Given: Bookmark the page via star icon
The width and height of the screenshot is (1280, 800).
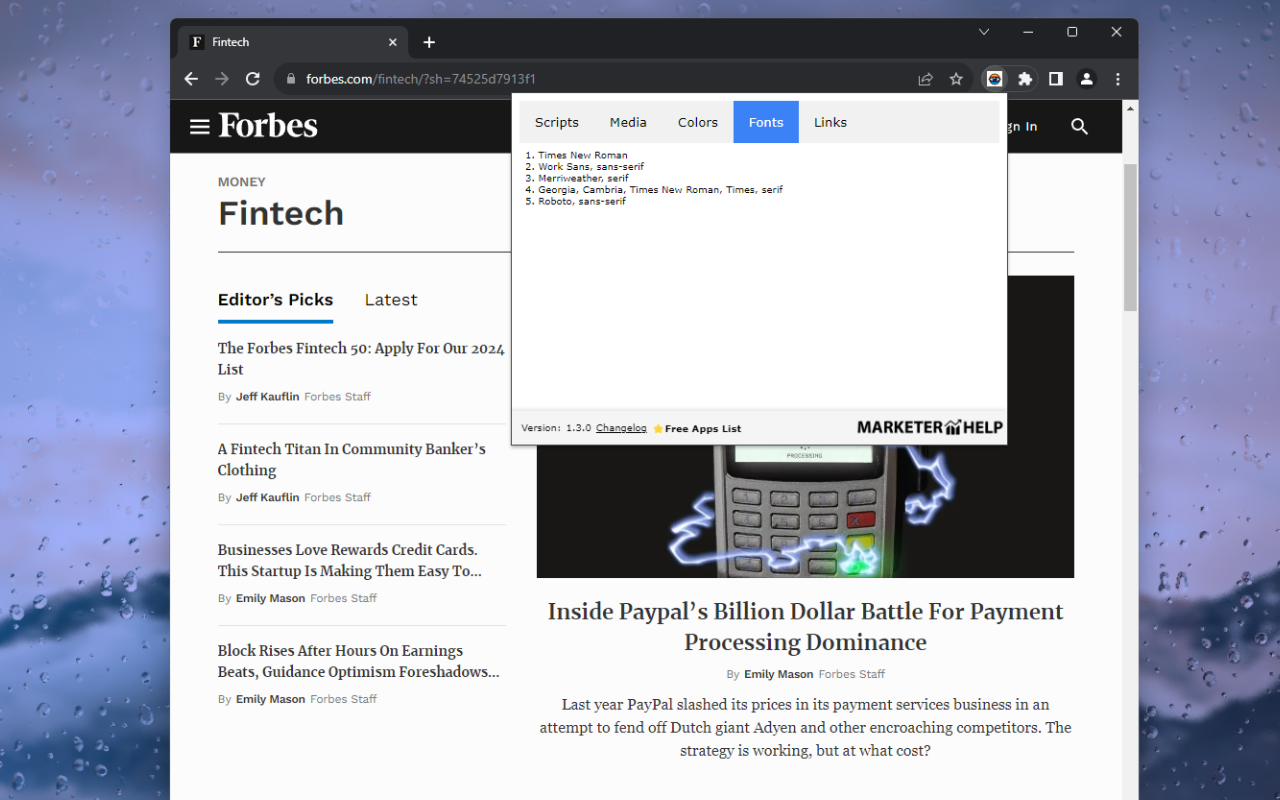Looking at the screenshot, I should [956, 78].
